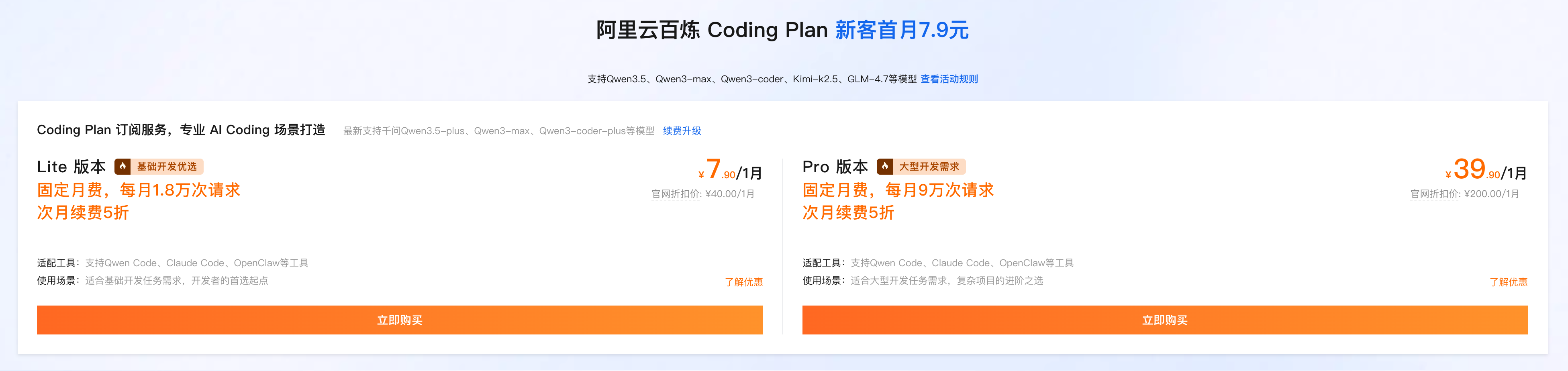Viewport: 1568px width, 371px height.
Task: Click the 新客首月7.9元 headline text
Action: tap(901, 30)
